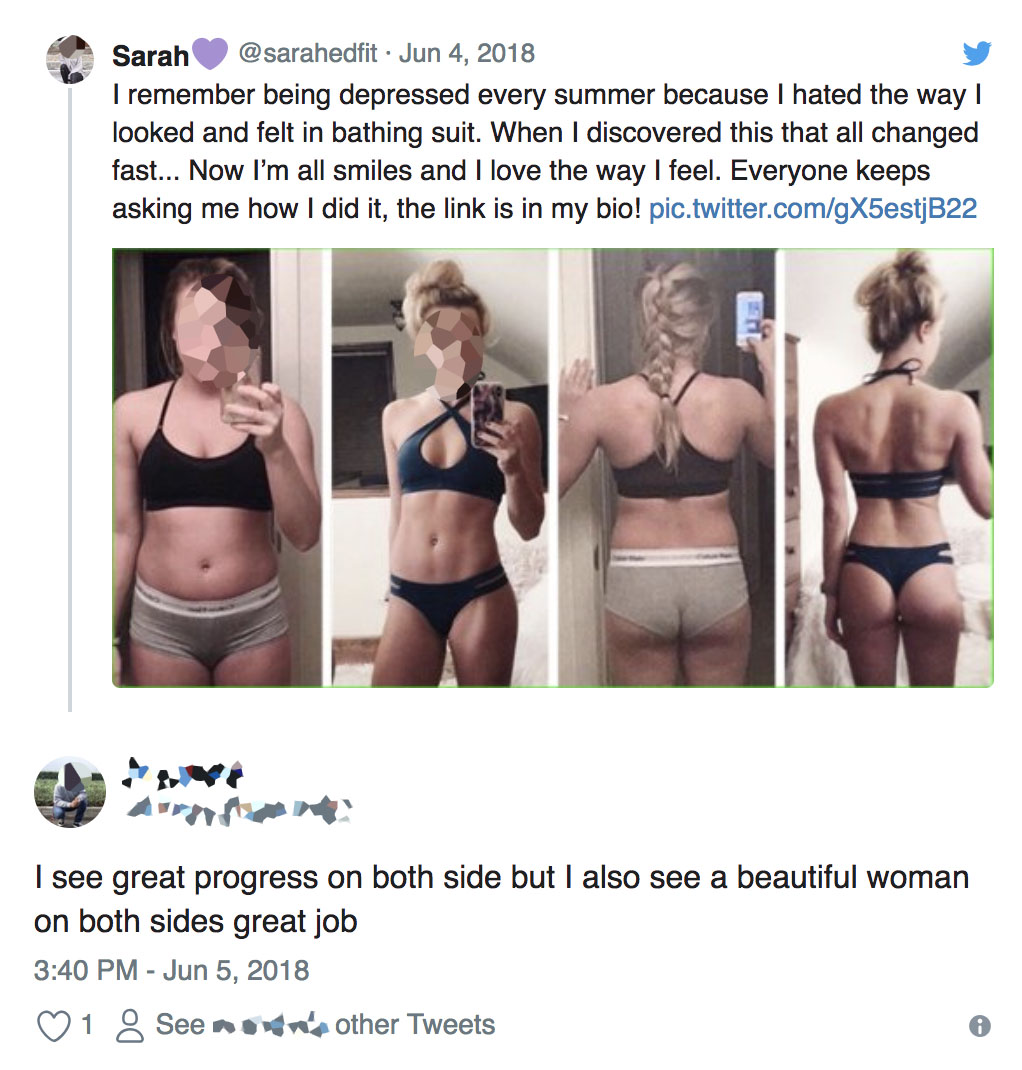1022x1070 pixels.
Task: Open the 3:40 PM - Jun 5, 2018 timestamp
Action: (171, 970)
